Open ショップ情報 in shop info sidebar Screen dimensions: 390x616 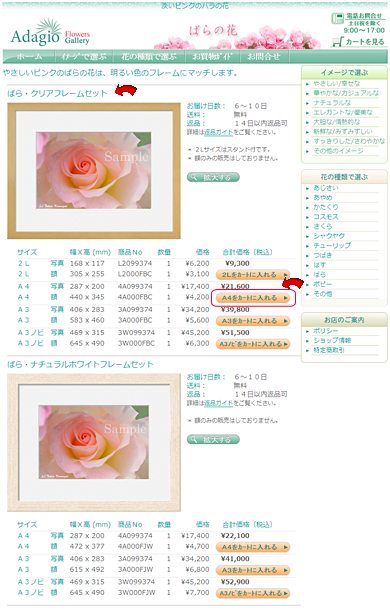pos(332,341)
